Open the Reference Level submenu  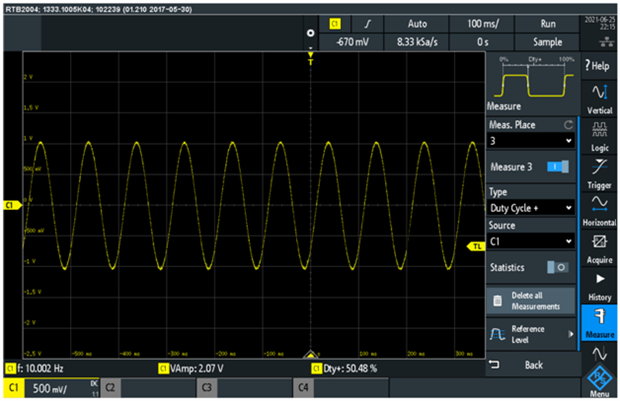[530, 333]
